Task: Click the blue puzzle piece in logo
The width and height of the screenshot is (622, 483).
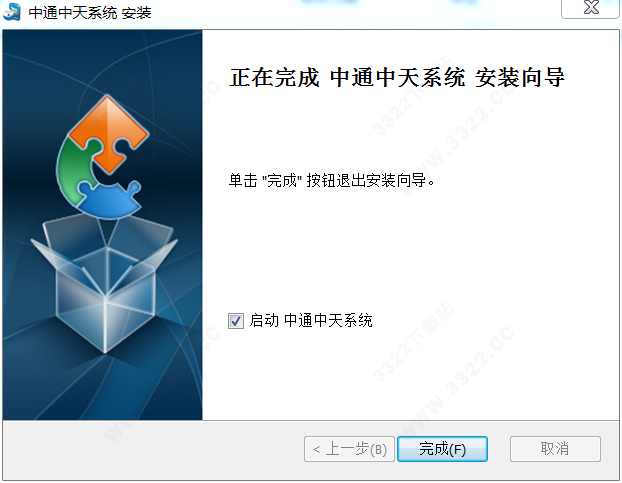Action: pos(109,200)
